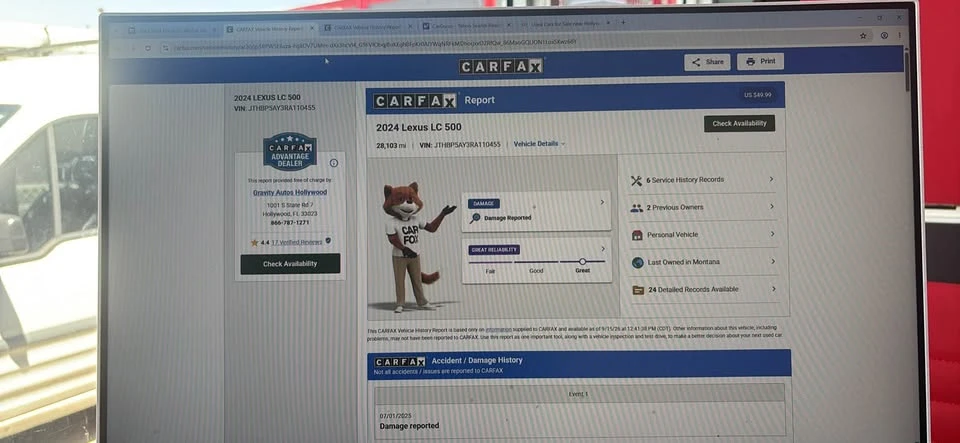Click the CARFAX logo in Report header
Screen dimensions: 960x443
[415, 101]
